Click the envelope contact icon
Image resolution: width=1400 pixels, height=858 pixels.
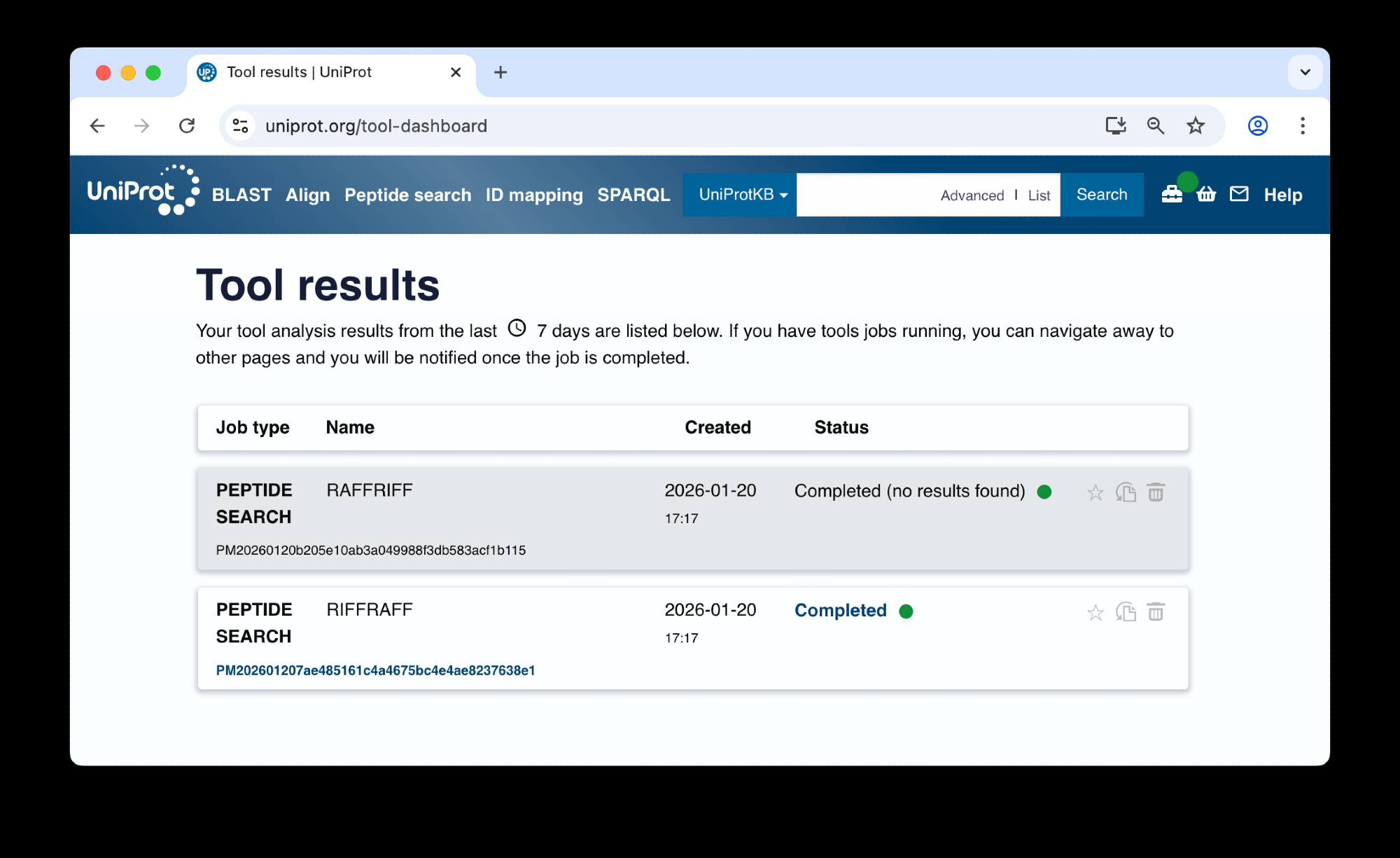coord(1239,194)
